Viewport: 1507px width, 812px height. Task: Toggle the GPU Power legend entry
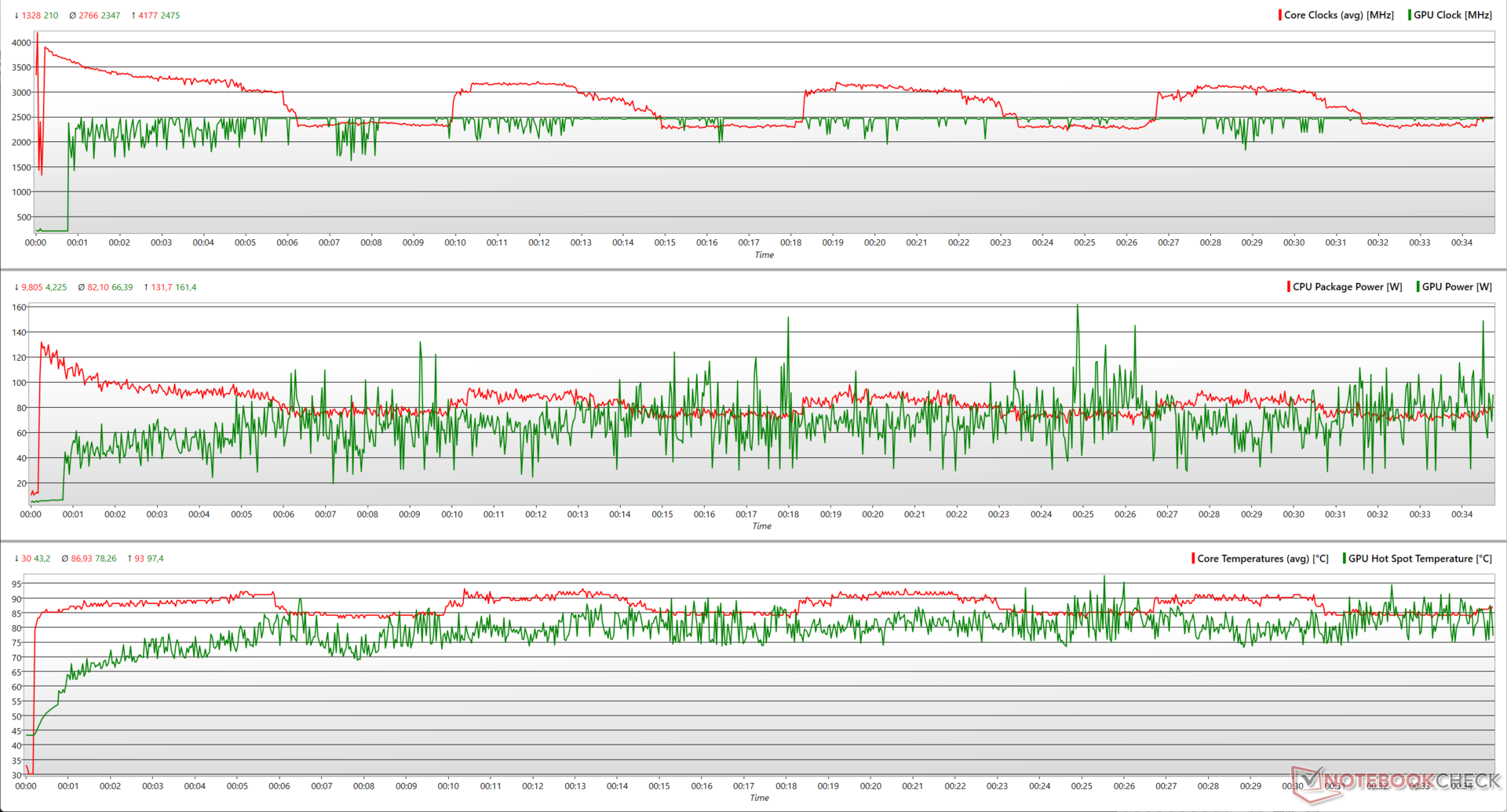1456,287
